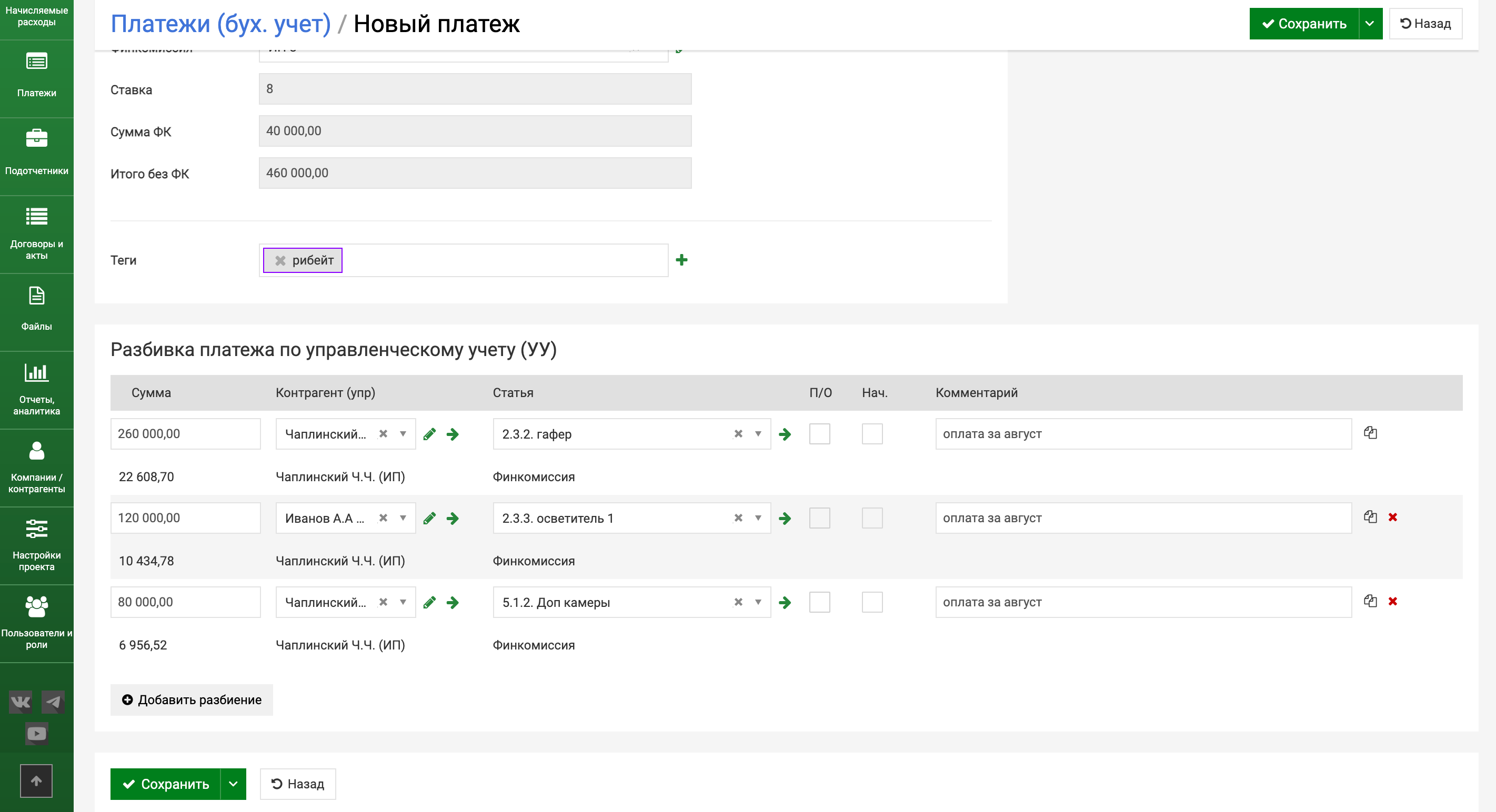Open Иванов А.А contractor dropdown arrow
1496x812 pixels.
pos(403,519)
